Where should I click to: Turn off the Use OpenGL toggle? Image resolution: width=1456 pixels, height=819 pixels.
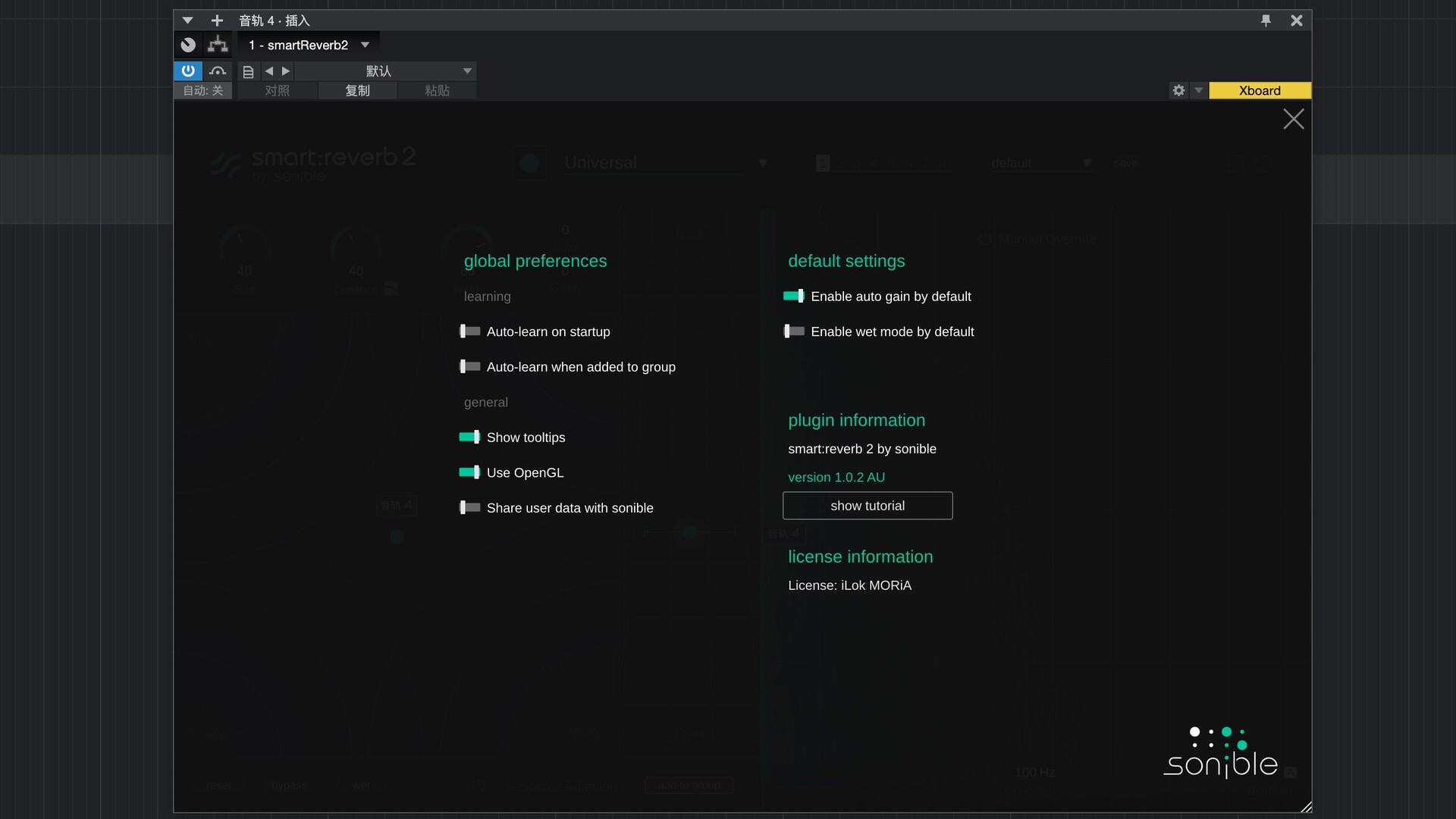coord(469,472)
